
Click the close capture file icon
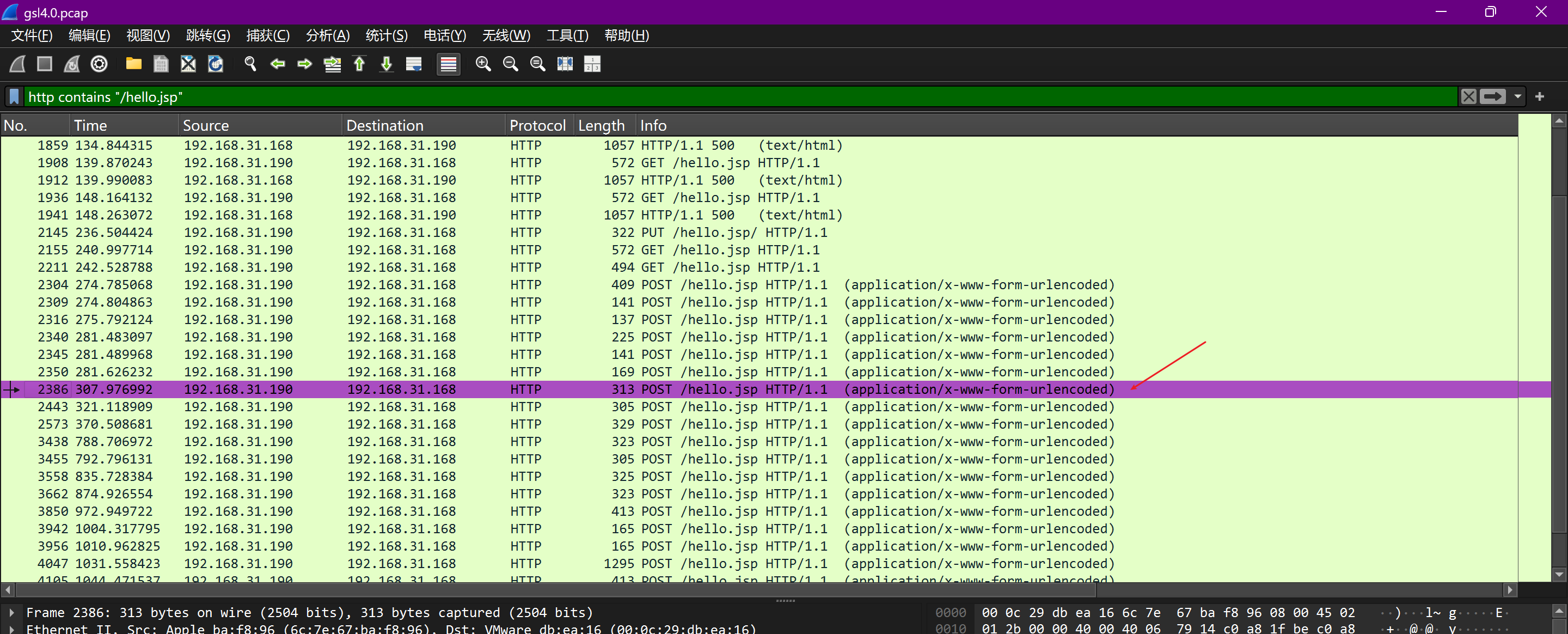[188, 64]
